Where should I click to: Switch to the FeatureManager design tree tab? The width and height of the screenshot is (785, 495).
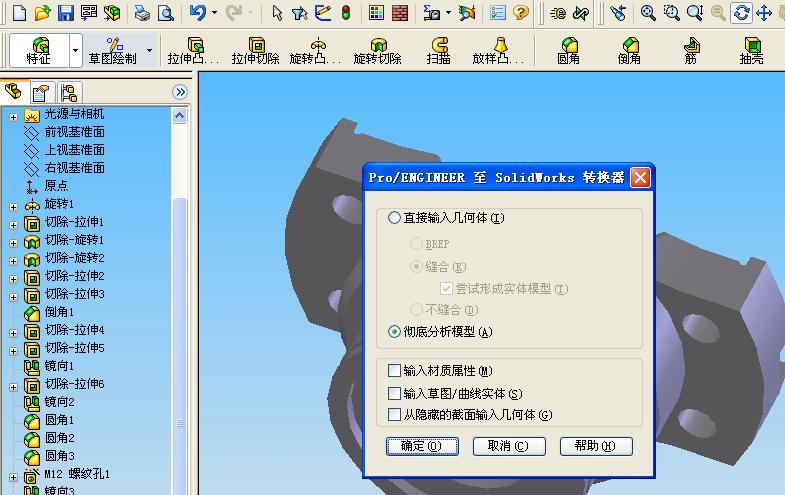pyautogui.click(x=14, y=92)
